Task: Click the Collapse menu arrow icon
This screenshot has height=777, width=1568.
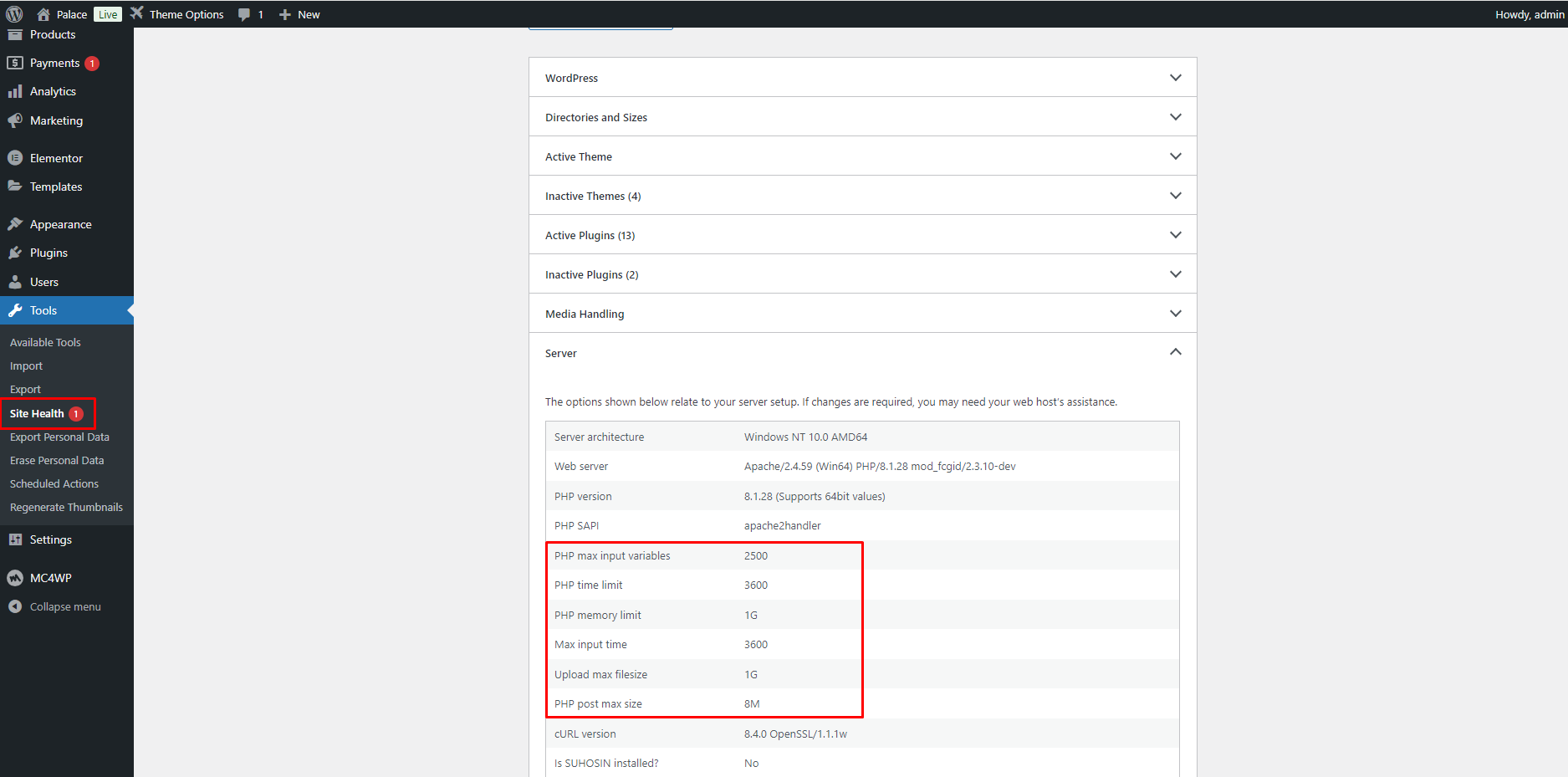Action: 15,606
